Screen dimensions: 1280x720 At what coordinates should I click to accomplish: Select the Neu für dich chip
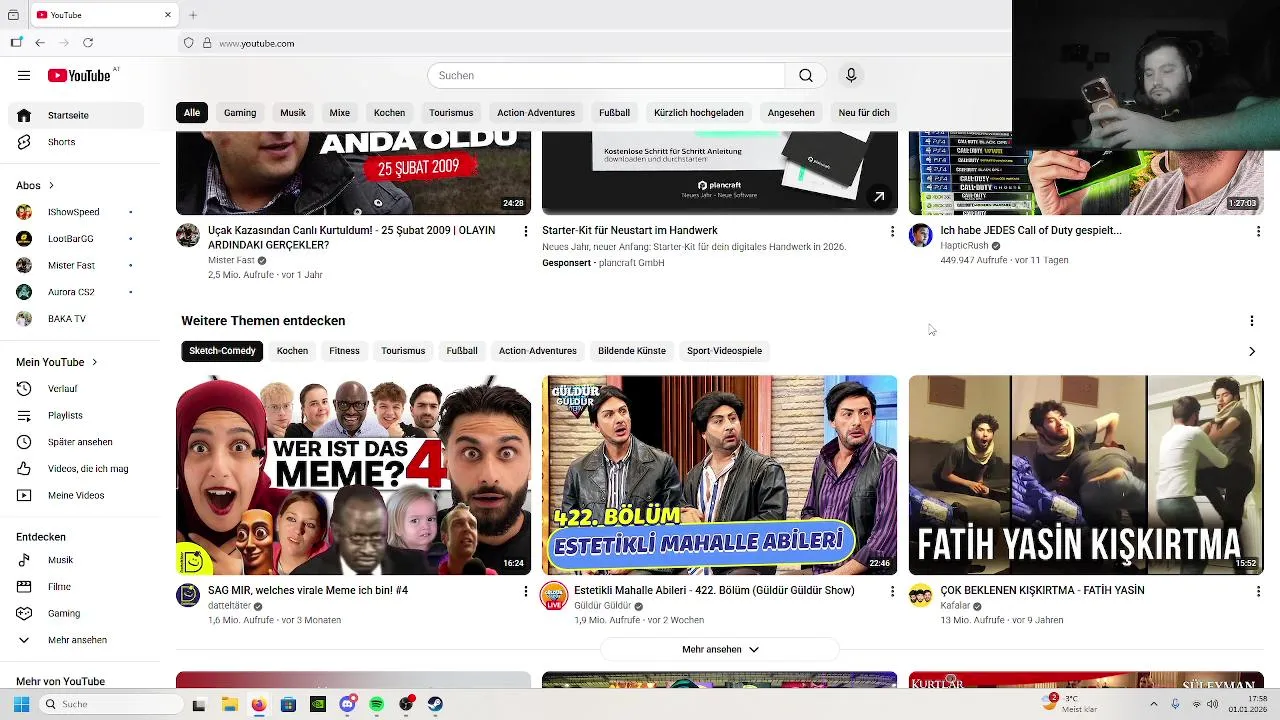coord(864,113)
